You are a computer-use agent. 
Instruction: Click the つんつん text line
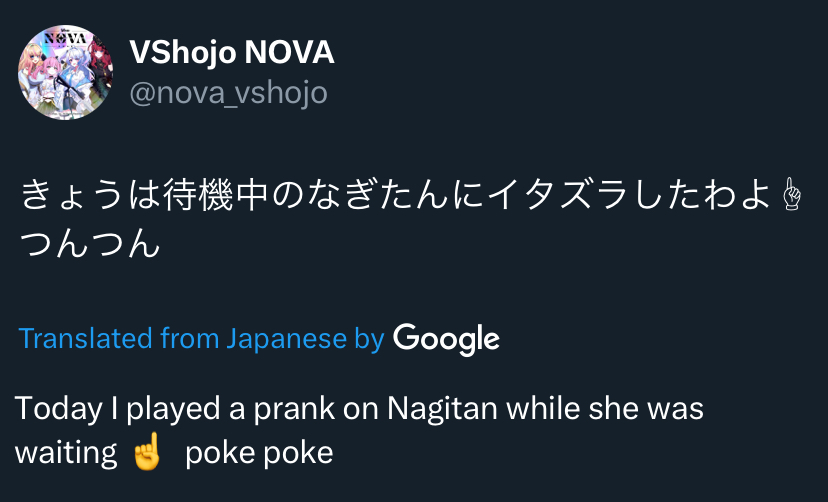coord(90,243)
